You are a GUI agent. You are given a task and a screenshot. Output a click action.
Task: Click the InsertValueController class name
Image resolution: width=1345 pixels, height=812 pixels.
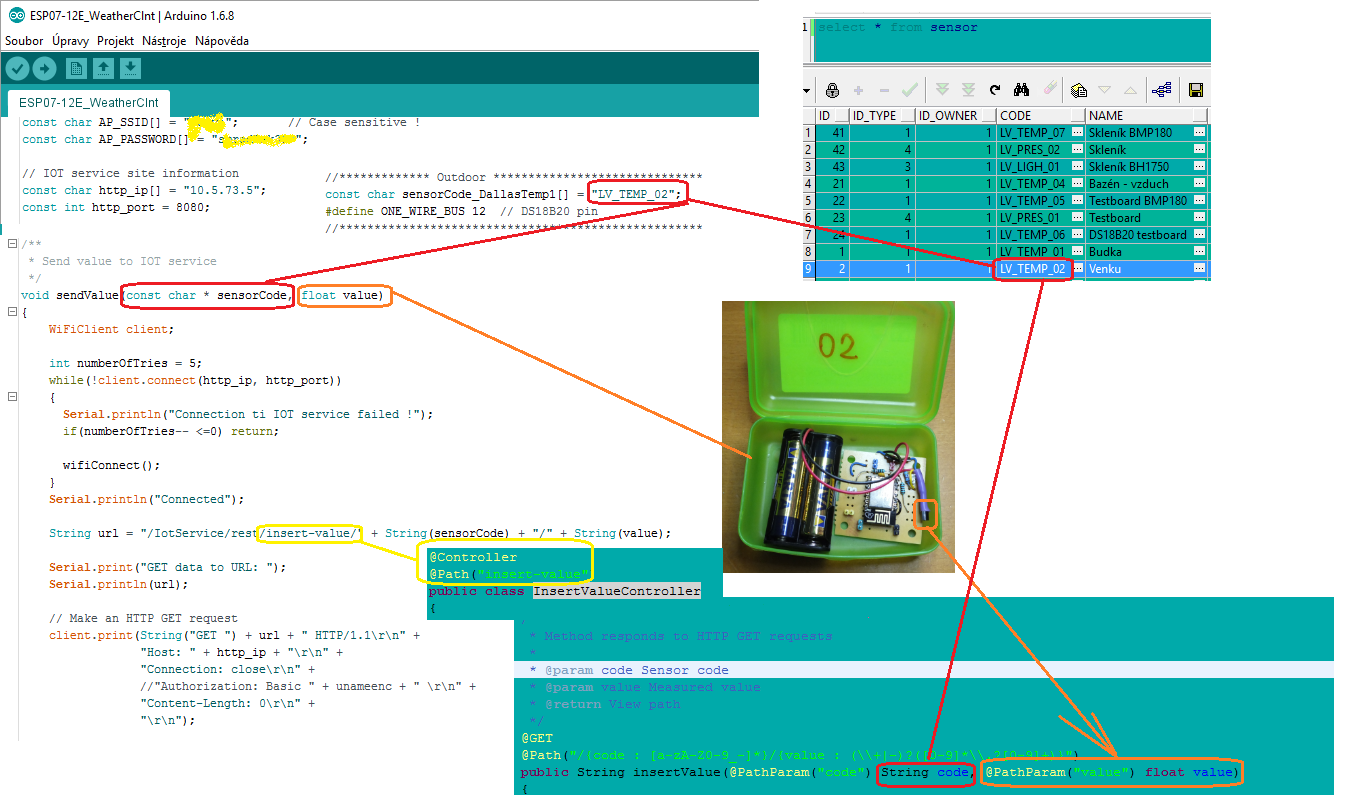tap(616, 591)
